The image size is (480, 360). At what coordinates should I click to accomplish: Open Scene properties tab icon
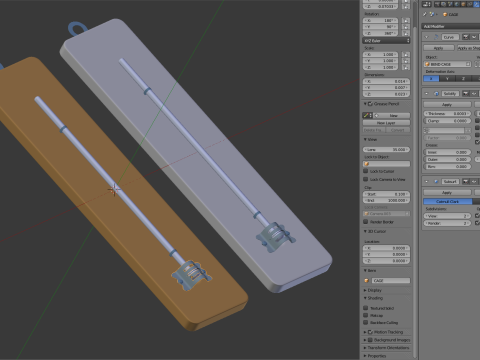(x=450, y=4)
